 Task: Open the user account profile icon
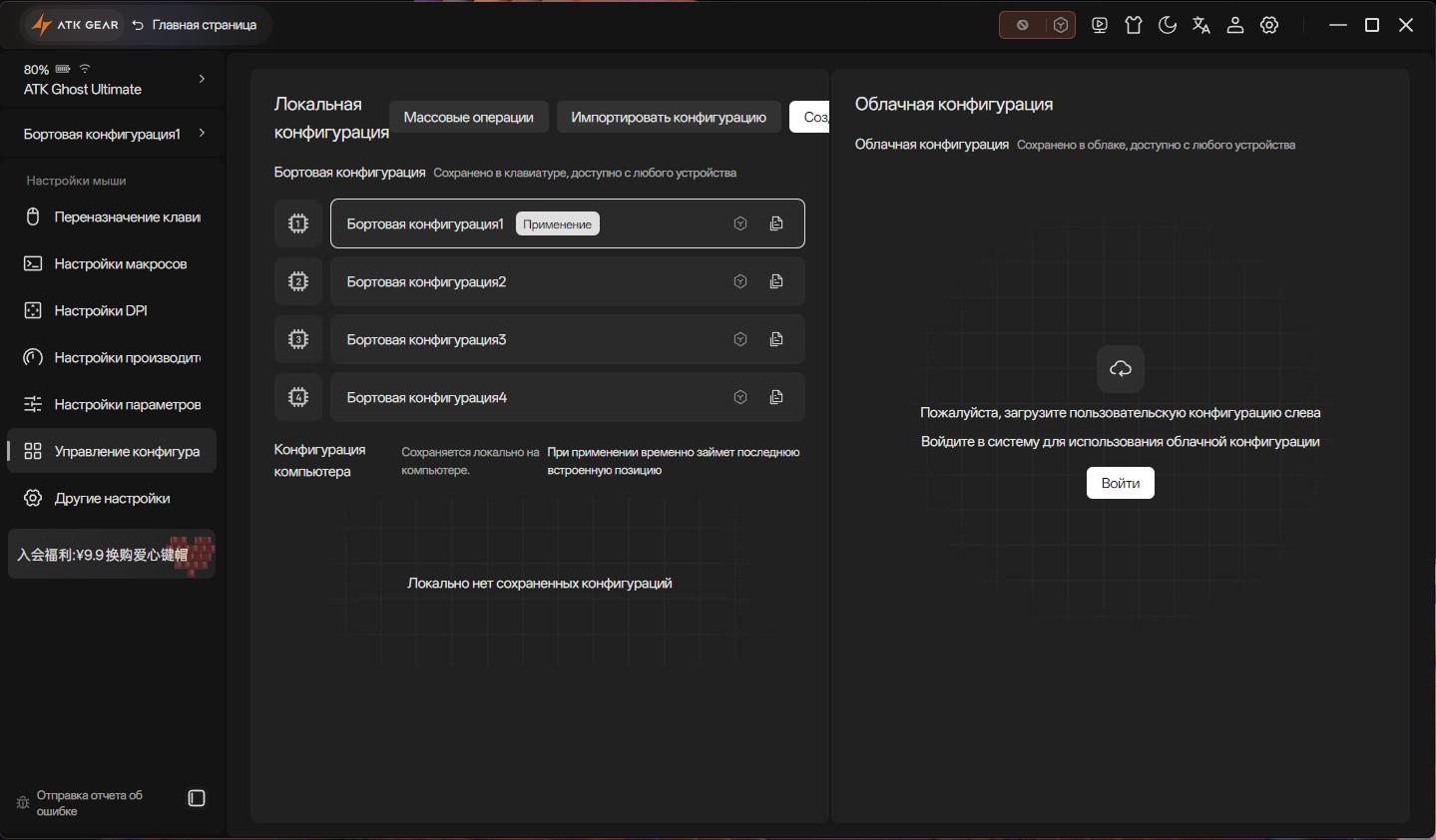[x=1235, y=26]
